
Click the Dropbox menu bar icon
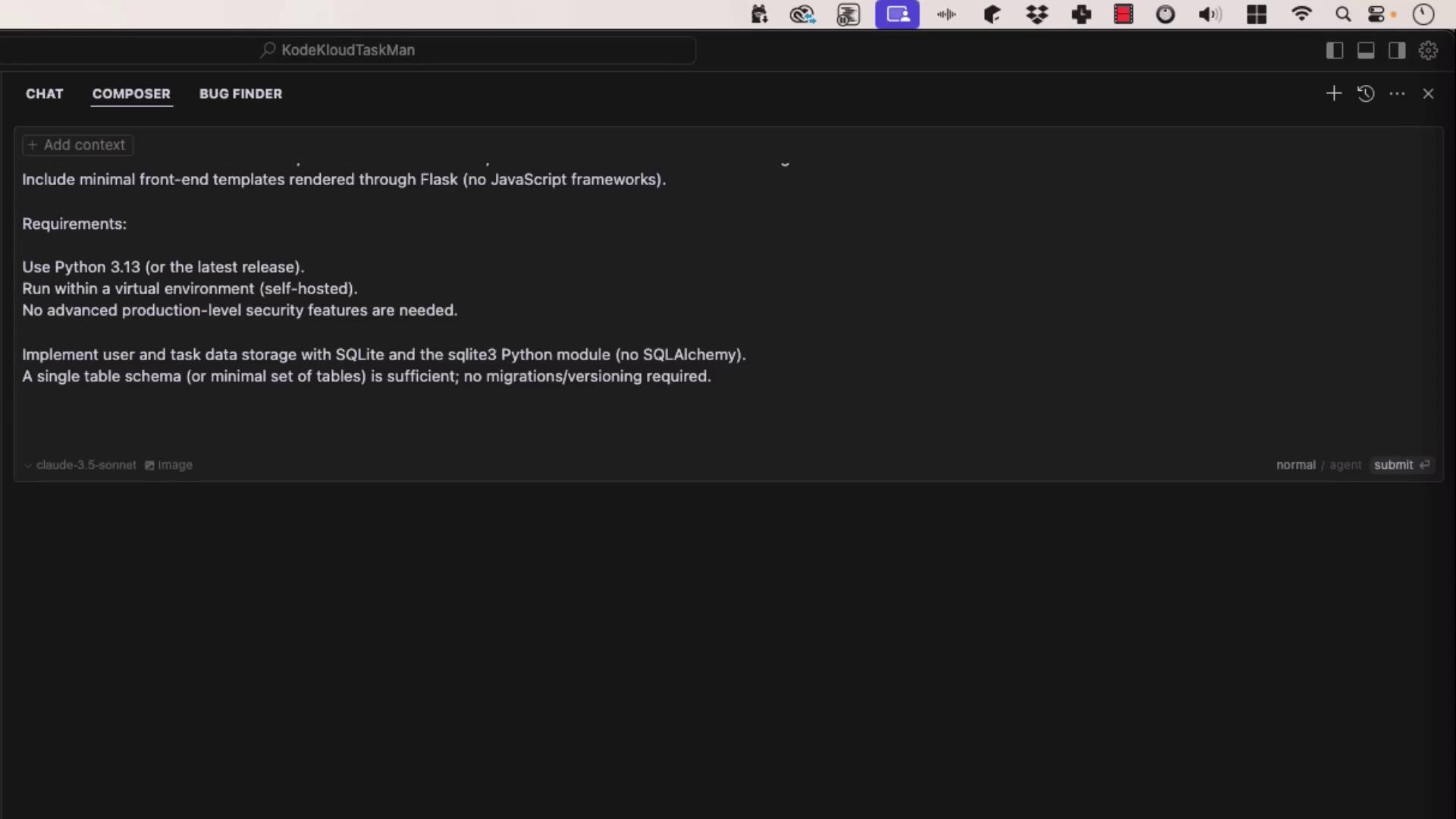pyautogui.click(x=1037, y=14)
